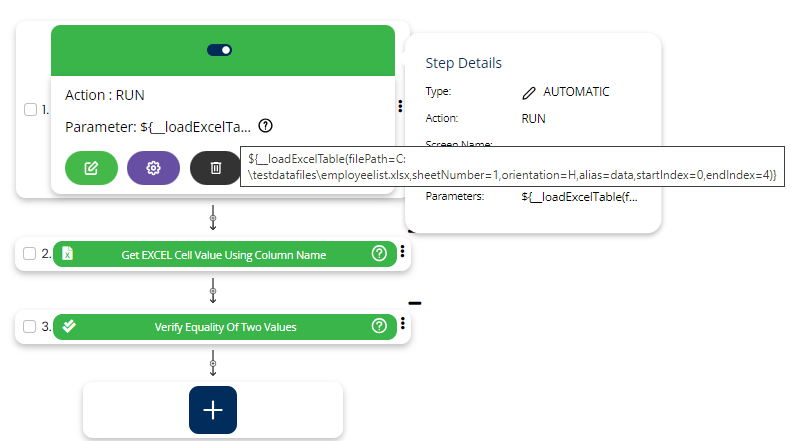Open the purple step settings gear
Viewport: 799px width, 441px height.
point(153,168)
